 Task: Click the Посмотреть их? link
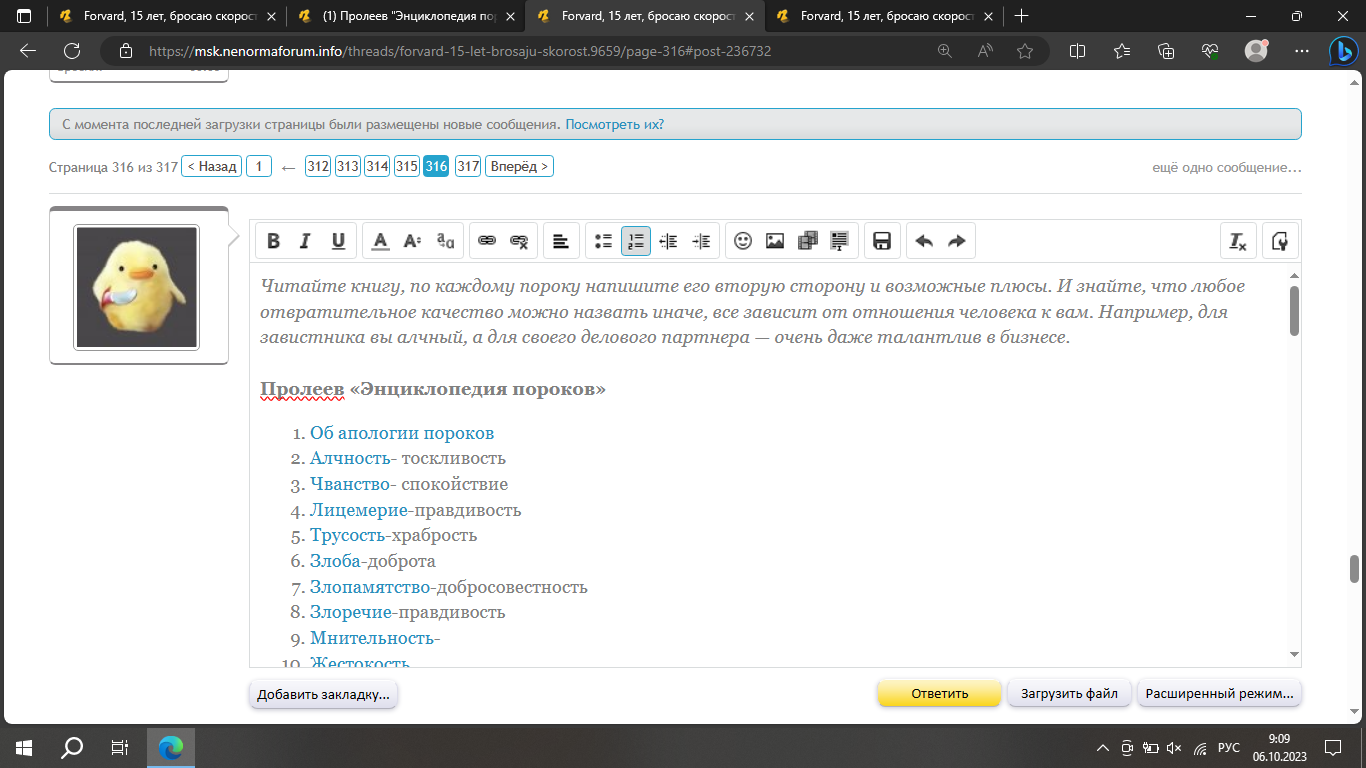pos(614,124)
